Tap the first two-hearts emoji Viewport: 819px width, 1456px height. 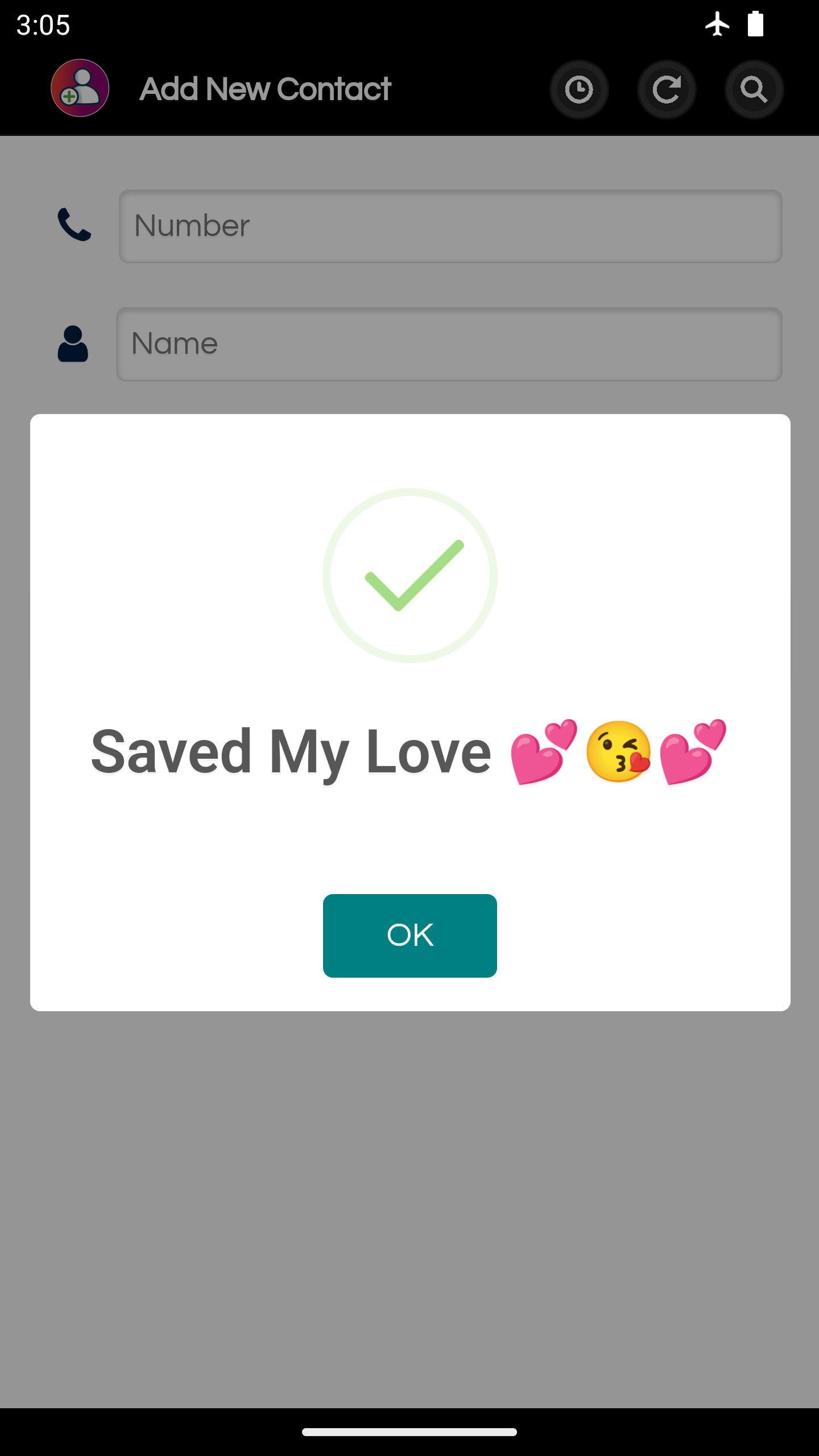point(544,752)
